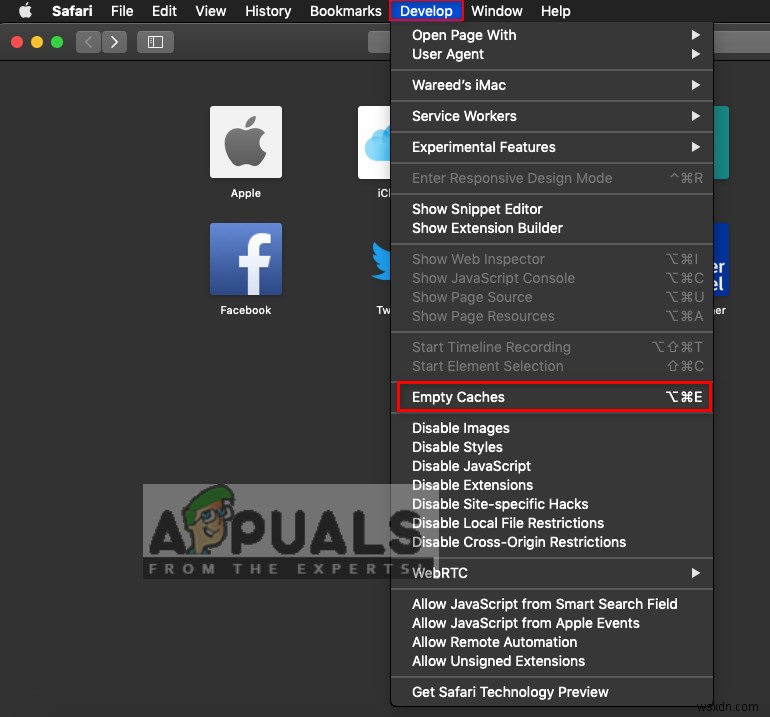Expand the Service Workers submenu

pyautogui.click(x=552, y=116)
